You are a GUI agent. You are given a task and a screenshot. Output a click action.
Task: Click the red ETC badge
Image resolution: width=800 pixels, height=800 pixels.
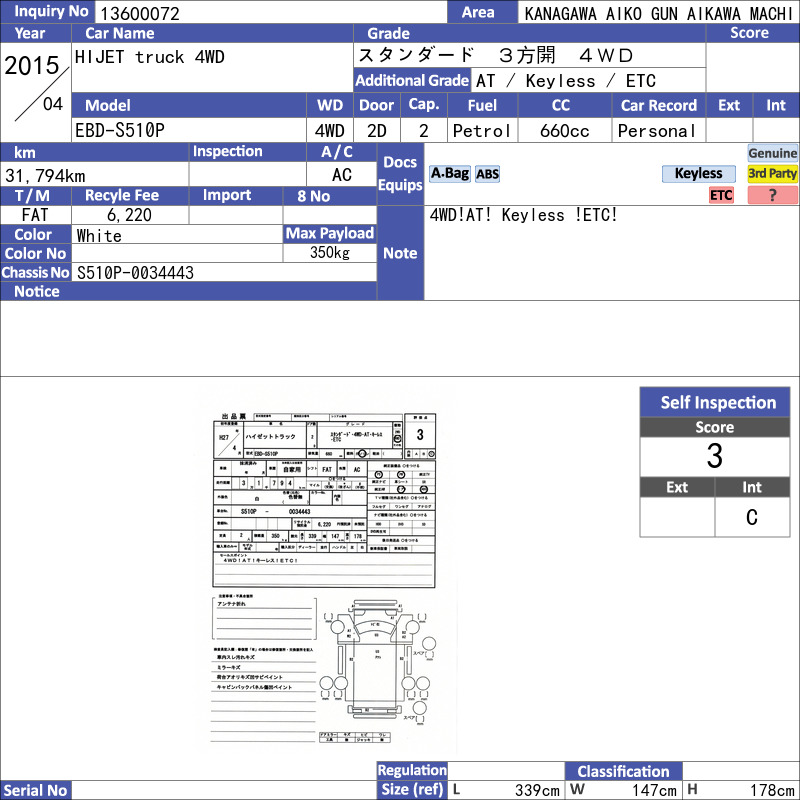tap(721, 195)
